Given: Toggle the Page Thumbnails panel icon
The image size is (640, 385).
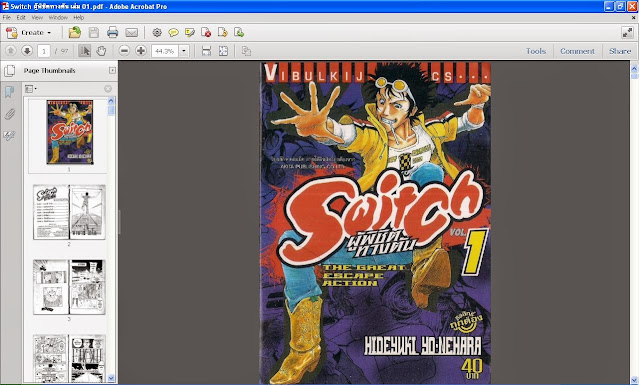Looking at the screenshot, I should (x=10, y=71).
